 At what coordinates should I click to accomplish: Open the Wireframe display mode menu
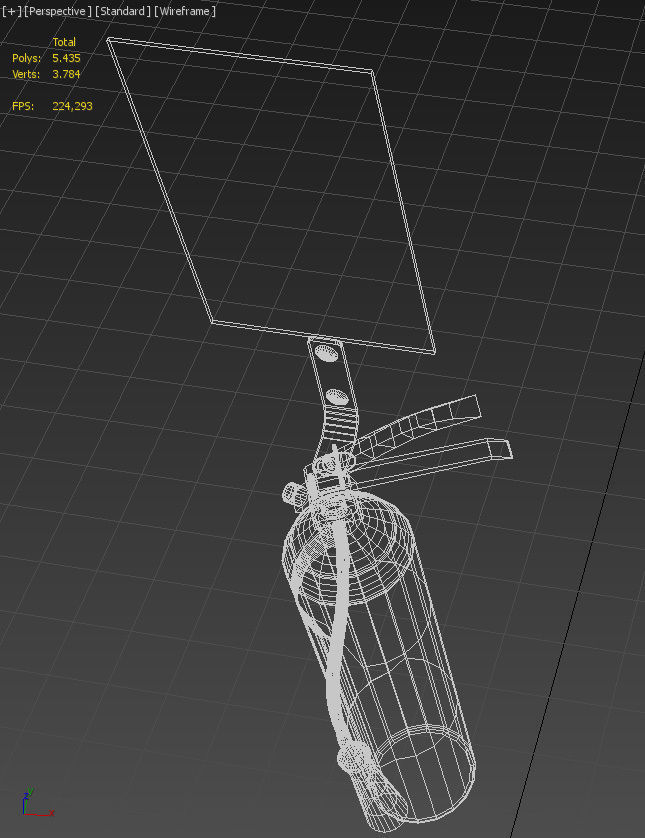tap(185, 11)
